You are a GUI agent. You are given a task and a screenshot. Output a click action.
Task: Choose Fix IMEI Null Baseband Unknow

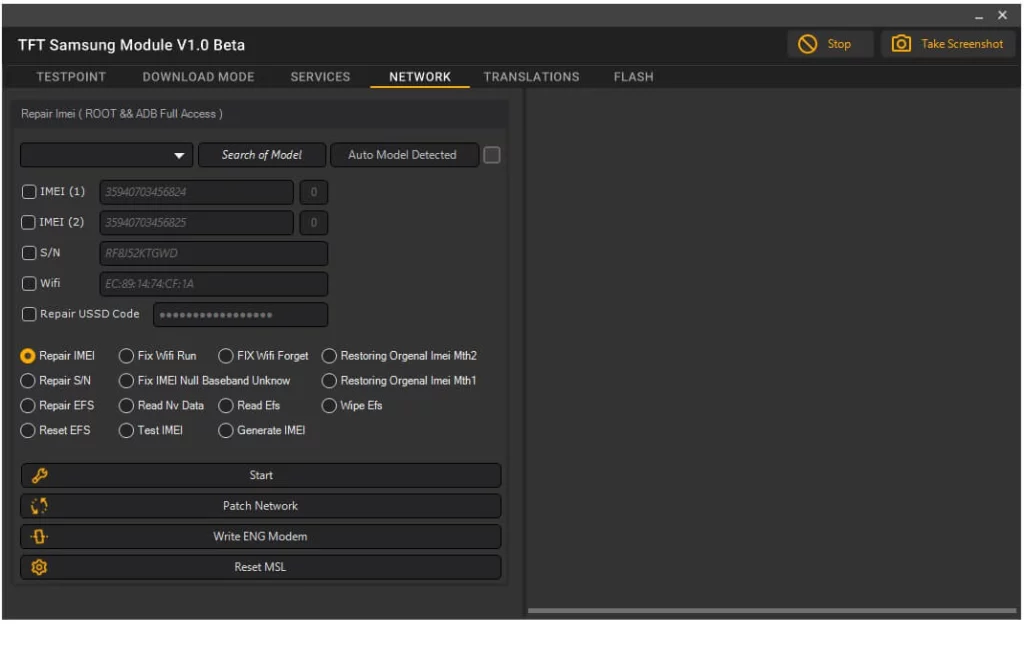click(126, 381)
